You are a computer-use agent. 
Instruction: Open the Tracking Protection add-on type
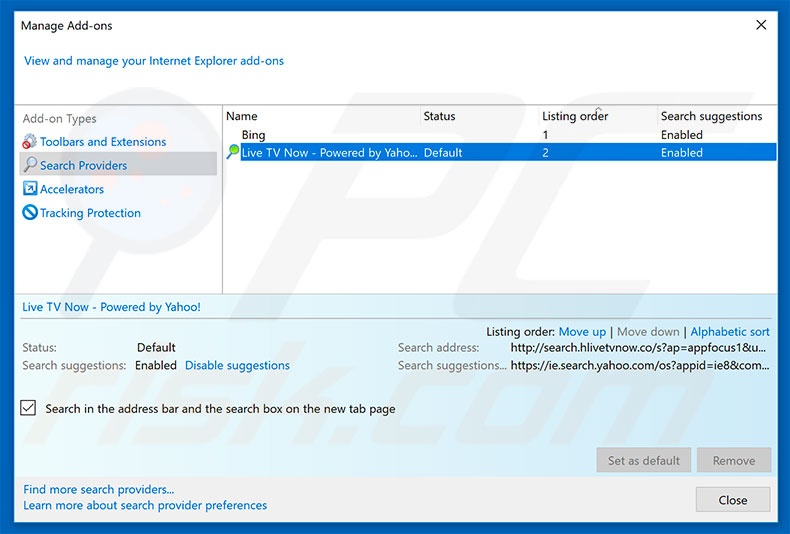coord(90,213)
